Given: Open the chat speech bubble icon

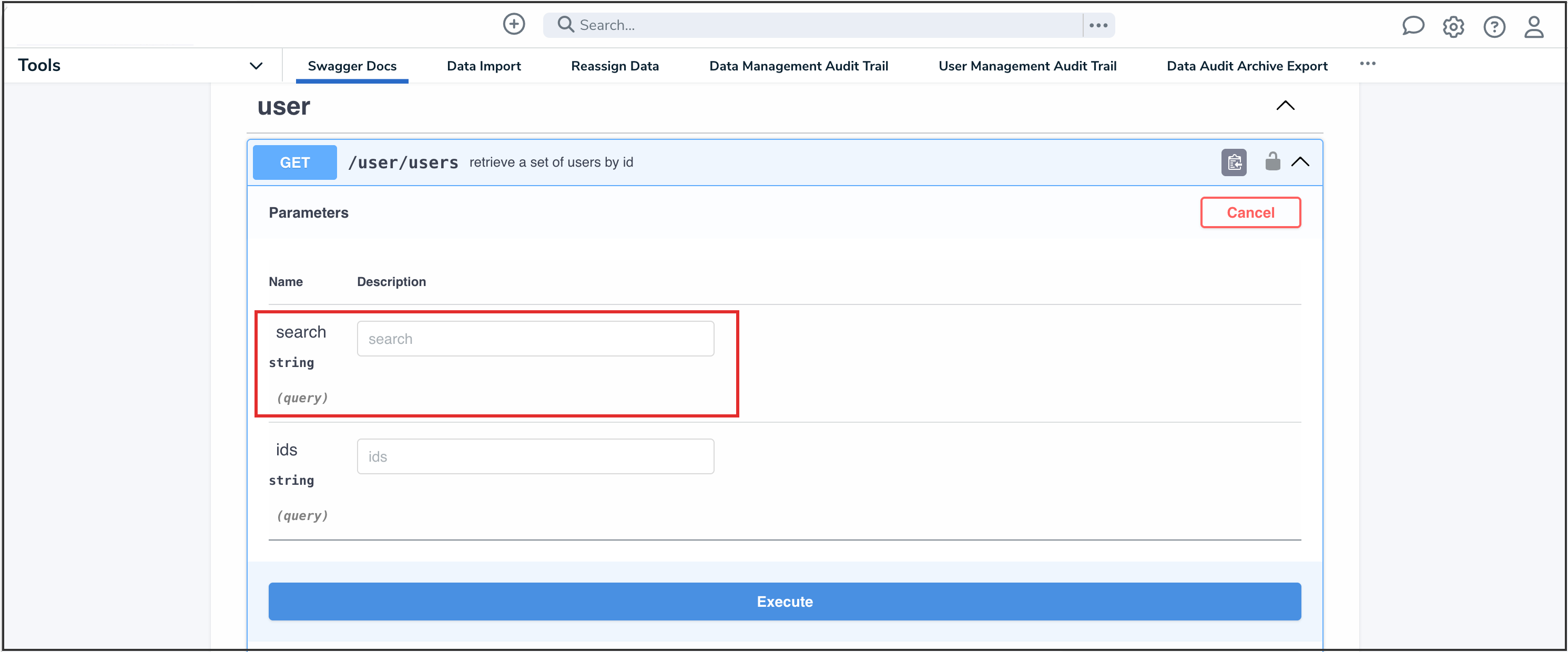Looking at the screenshot, I should tap(1412, 26).
